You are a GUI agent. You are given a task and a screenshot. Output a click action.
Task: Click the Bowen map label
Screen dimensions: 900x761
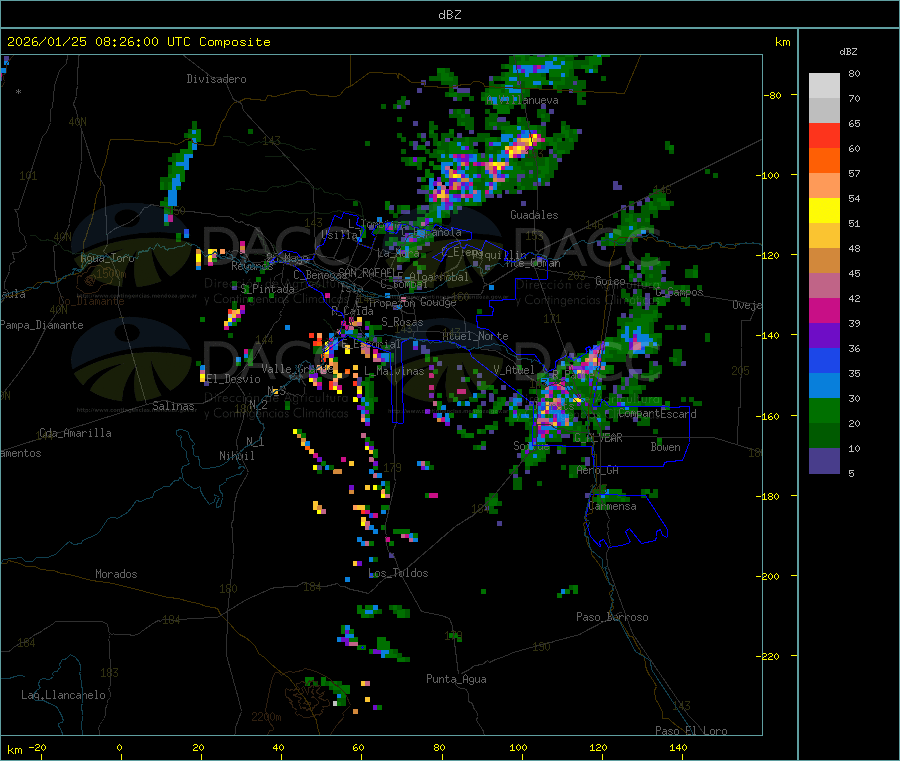(x=665, y=448)
